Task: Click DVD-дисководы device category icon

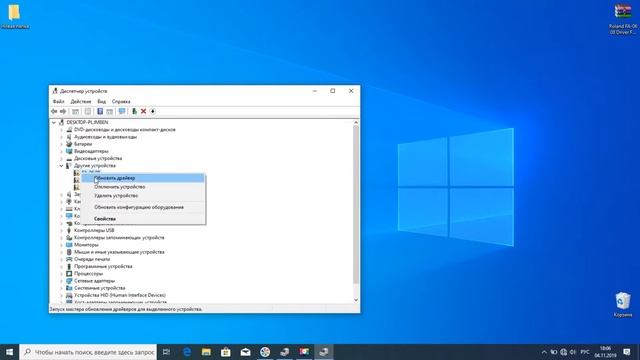Action: coord(69,129)
